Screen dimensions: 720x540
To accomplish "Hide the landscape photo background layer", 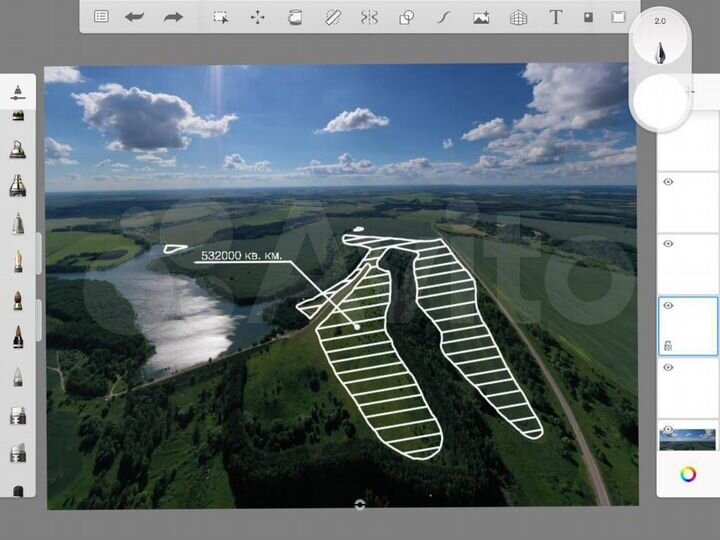I will tap(669, 429).
